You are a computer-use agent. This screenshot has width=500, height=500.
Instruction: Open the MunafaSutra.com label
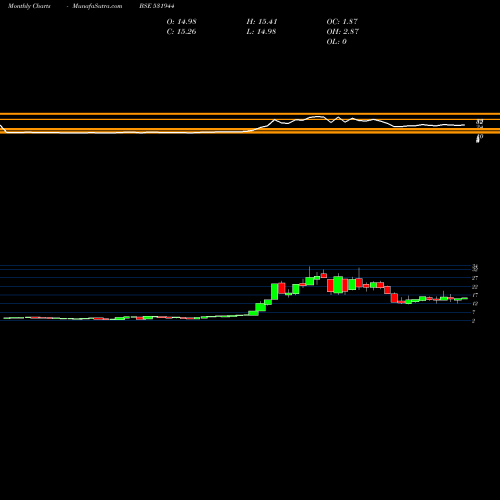tap(97, 6)
